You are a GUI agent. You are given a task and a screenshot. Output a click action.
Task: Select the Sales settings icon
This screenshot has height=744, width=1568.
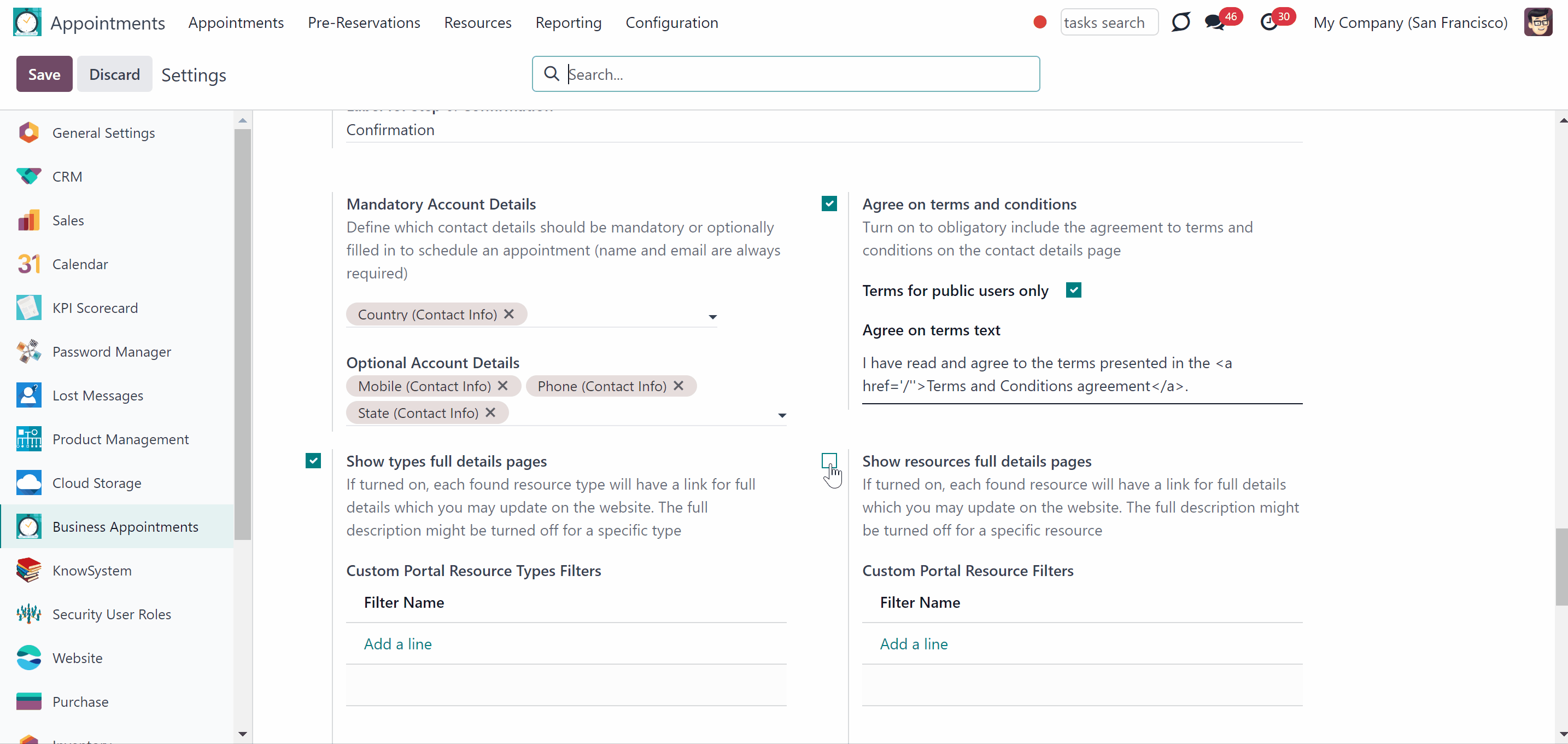click(x=28, y=220)
